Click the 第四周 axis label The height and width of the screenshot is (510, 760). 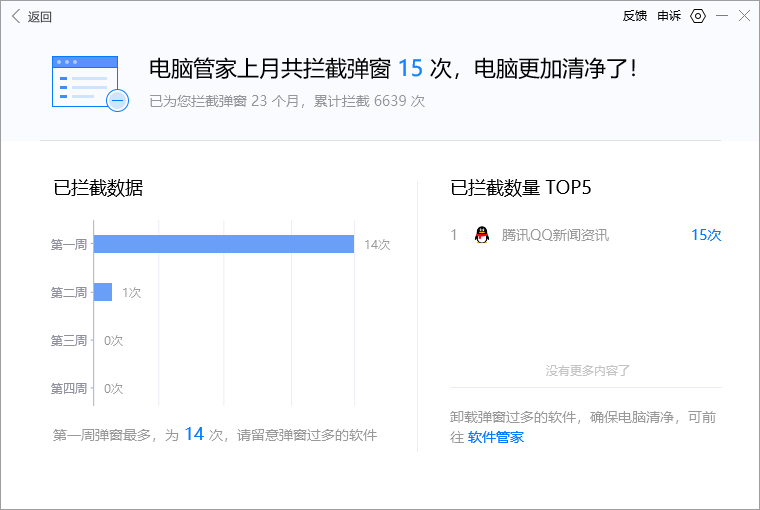(x=69, y=388)
